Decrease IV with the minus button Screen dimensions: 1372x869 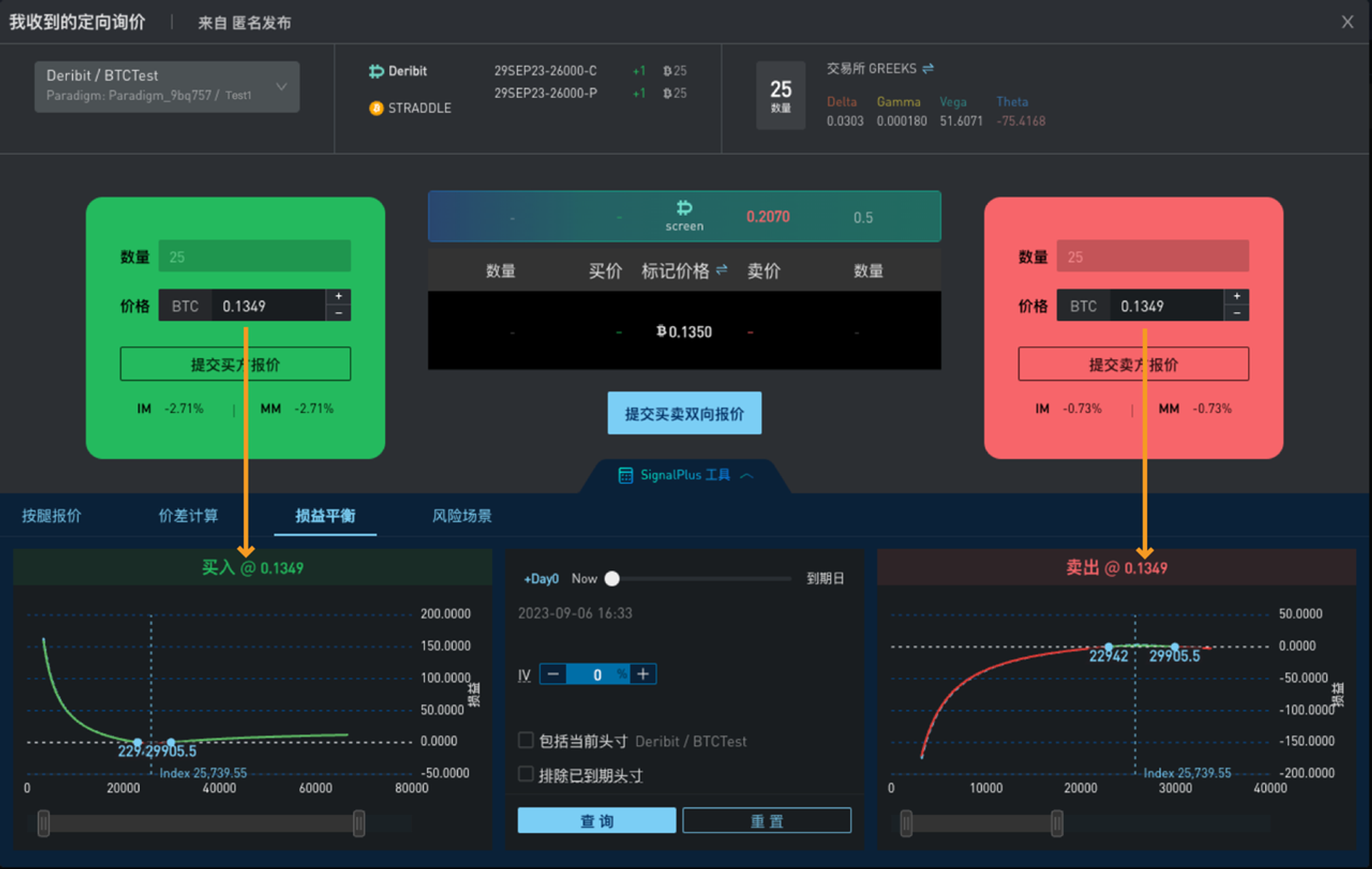coord(553,674)
